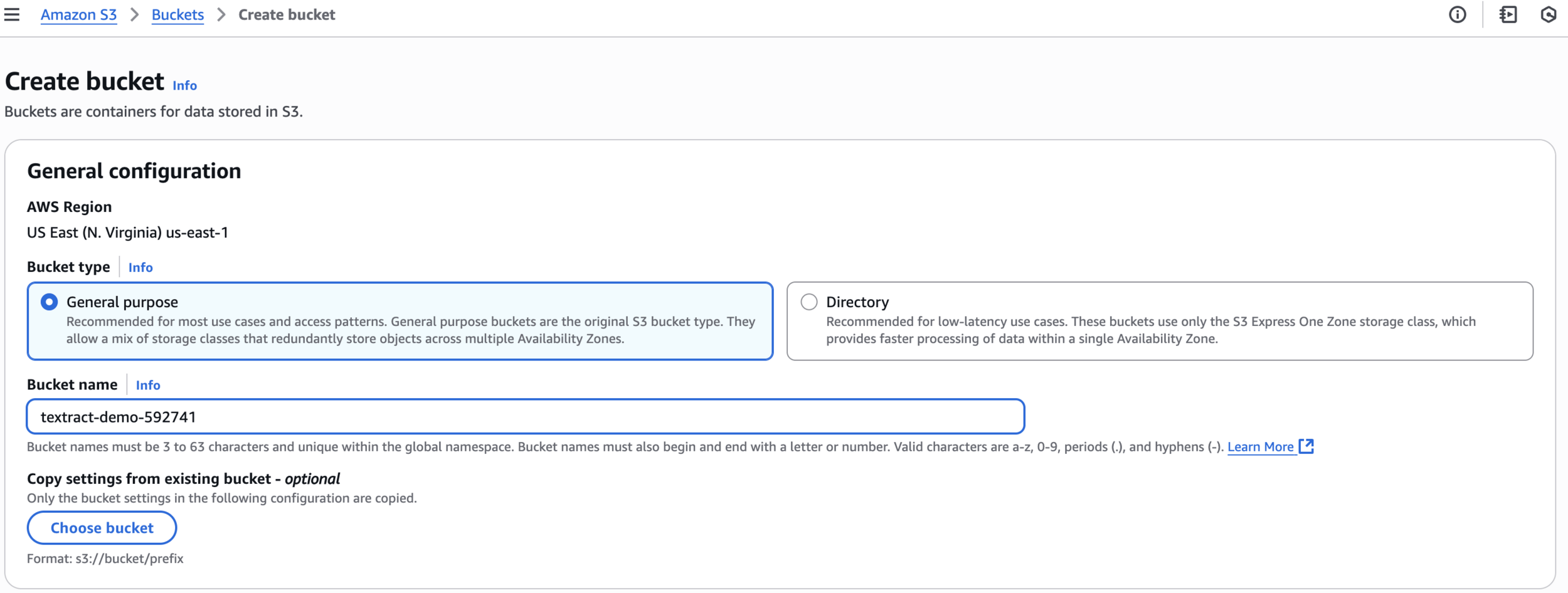Open the CloudShell panel icon in top bar

(x=1508, y=14)
